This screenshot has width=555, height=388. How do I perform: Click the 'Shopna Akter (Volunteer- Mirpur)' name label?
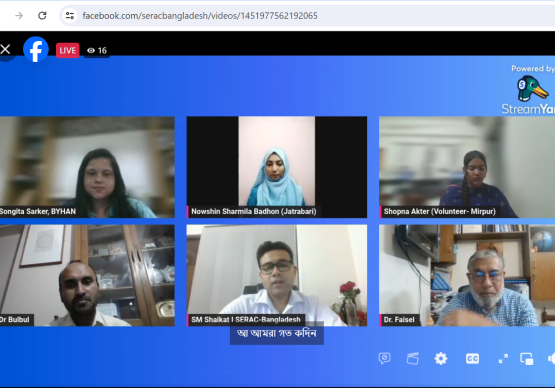[439, 211]
